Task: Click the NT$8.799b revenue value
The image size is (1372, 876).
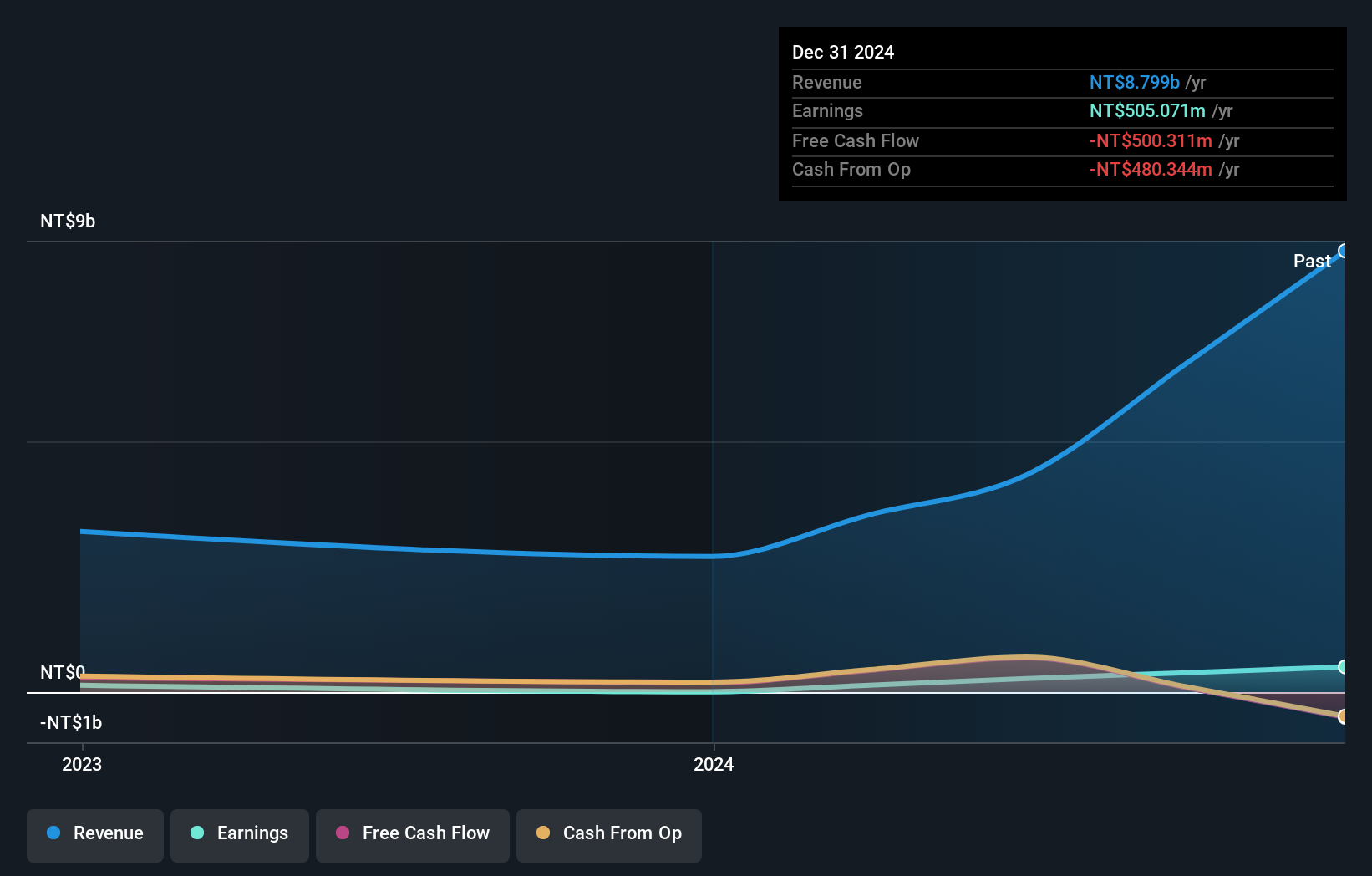Action: (1135, 83)
